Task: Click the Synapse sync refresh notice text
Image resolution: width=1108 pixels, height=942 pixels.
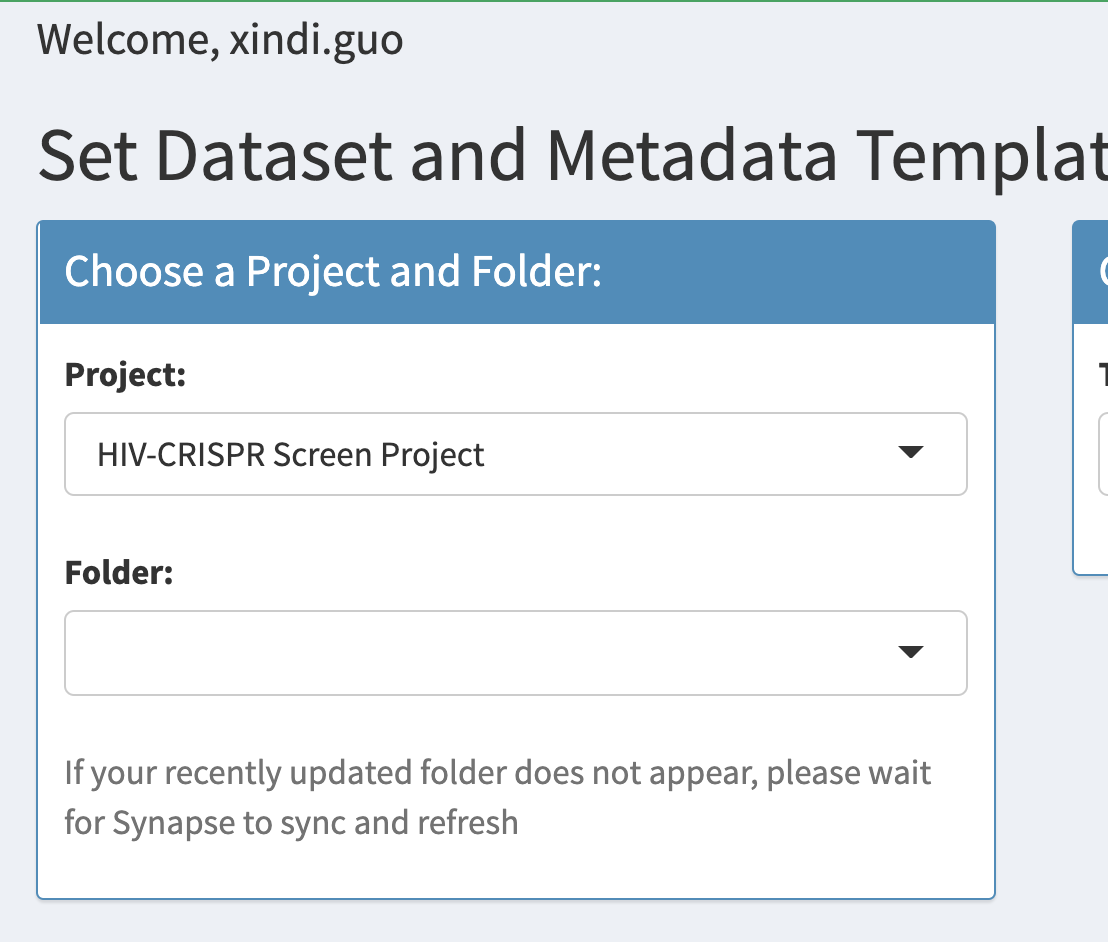Action: (x=497, y=796)
